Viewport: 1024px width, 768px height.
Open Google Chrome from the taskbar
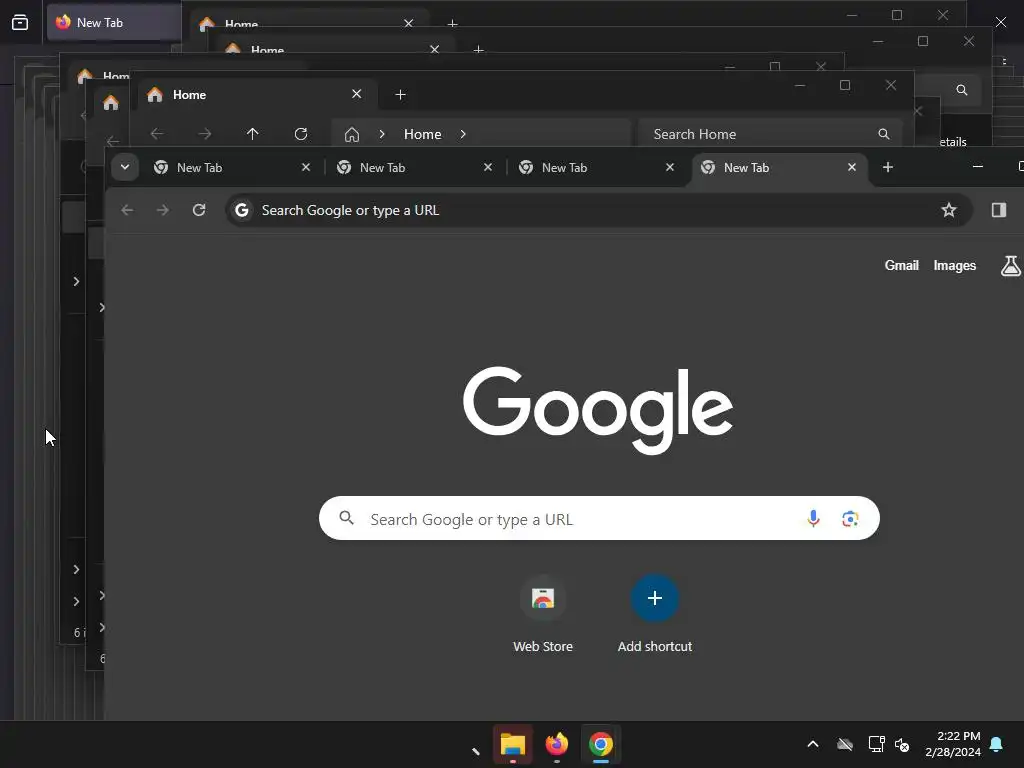[601, 744]
